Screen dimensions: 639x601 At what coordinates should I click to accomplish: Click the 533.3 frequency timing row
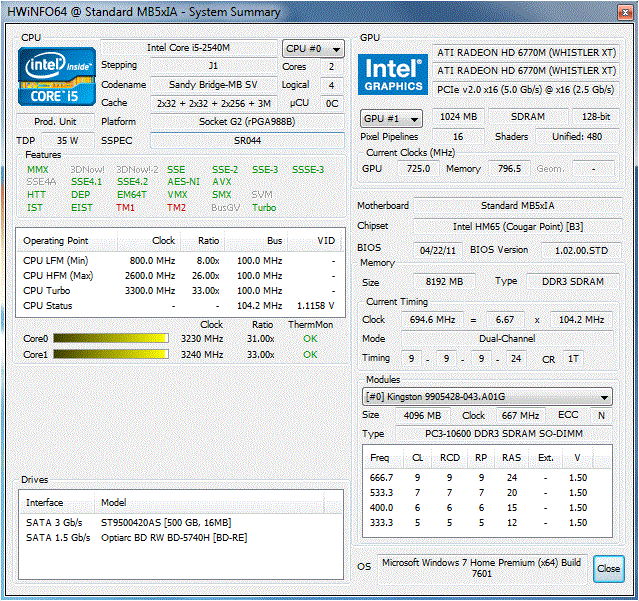point(487,493)
